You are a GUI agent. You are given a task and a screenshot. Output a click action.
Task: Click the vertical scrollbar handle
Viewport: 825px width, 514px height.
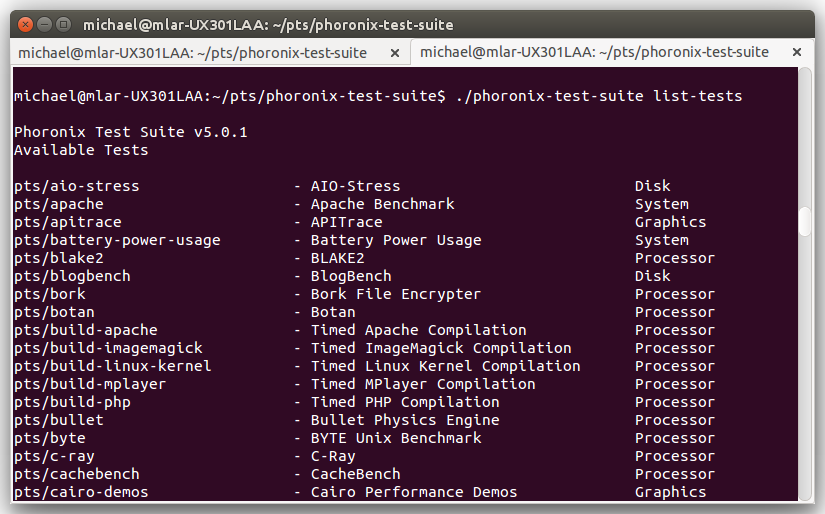click(x=805, y=223)
